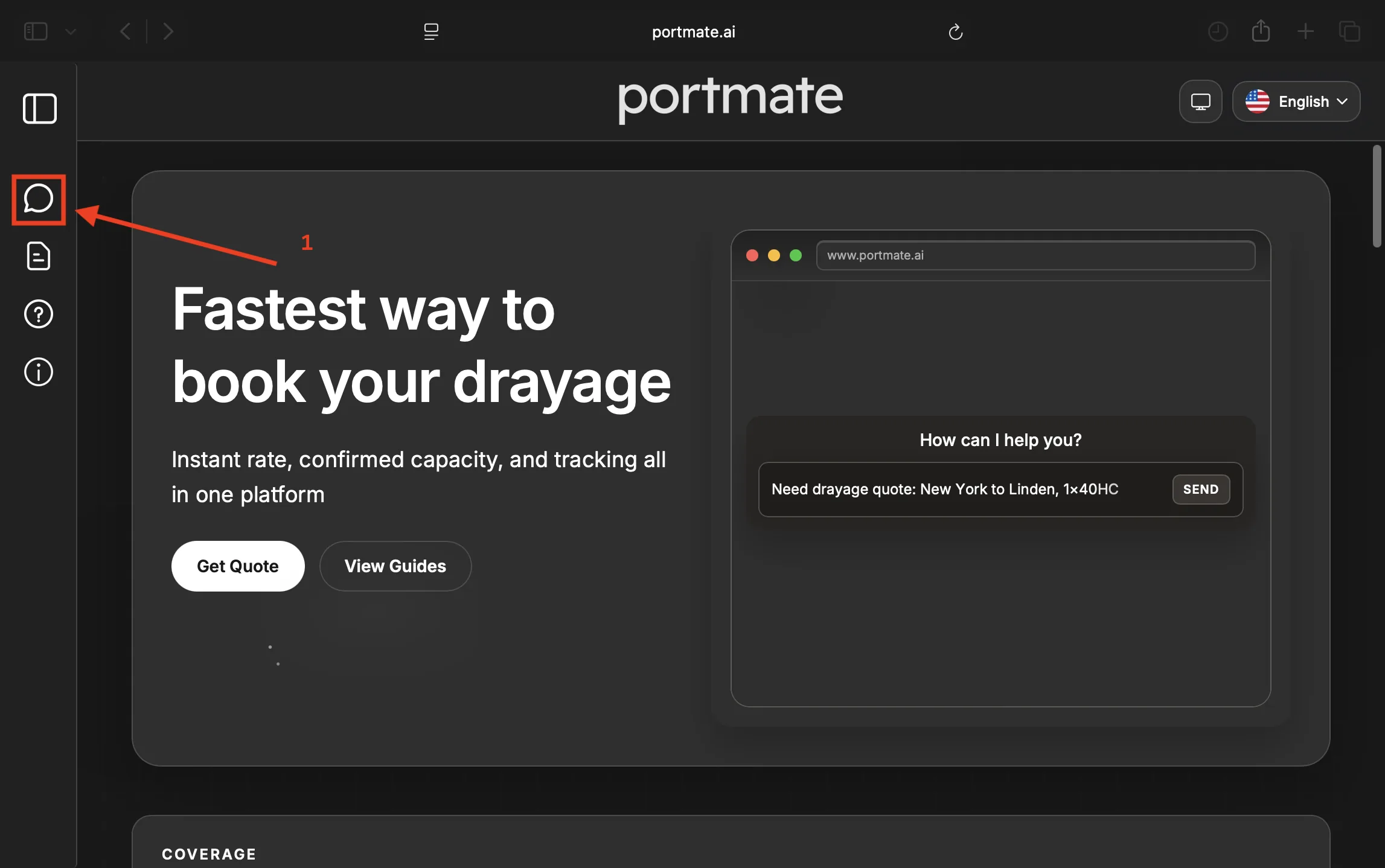Click the monitor display theme button
The width and height of the screenshot is (1385, 868).
tap(1200, 101)
